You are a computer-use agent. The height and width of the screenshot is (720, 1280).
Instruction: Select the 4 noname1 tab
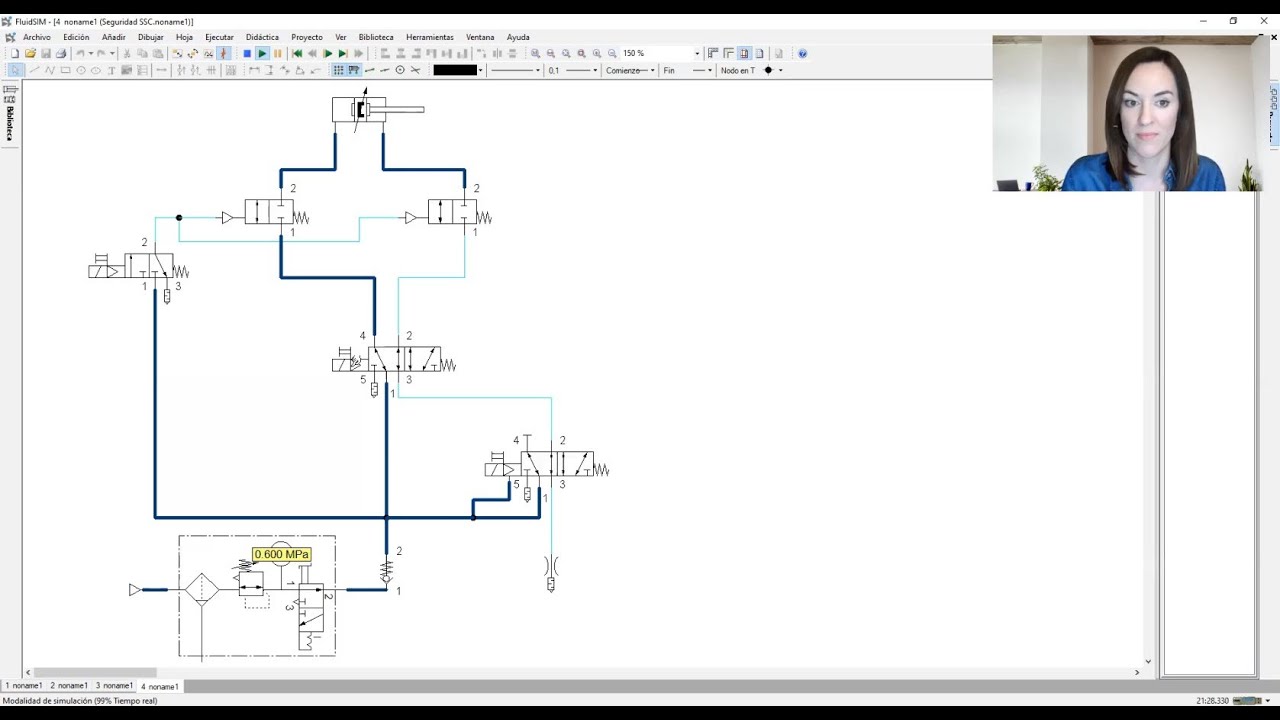[x=160, y=686]
